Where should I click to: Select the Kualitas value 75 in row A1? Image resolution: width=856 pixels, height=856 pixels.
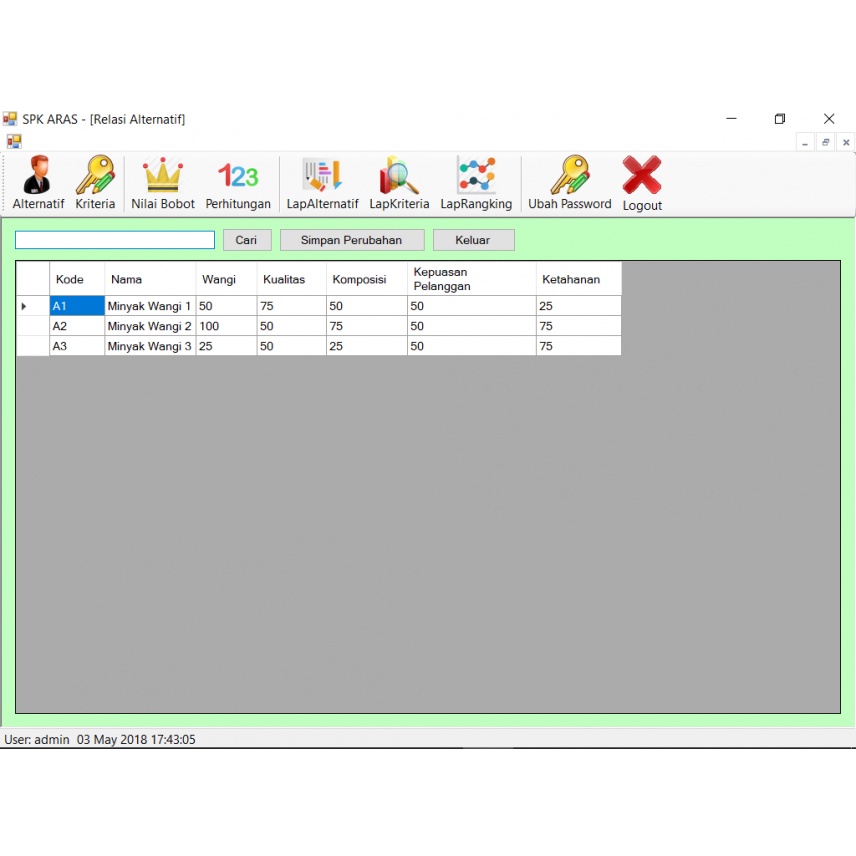pos(292,306)
